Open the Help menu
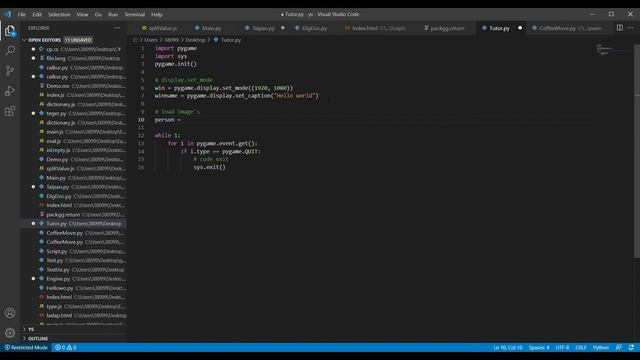 (157, 14)
